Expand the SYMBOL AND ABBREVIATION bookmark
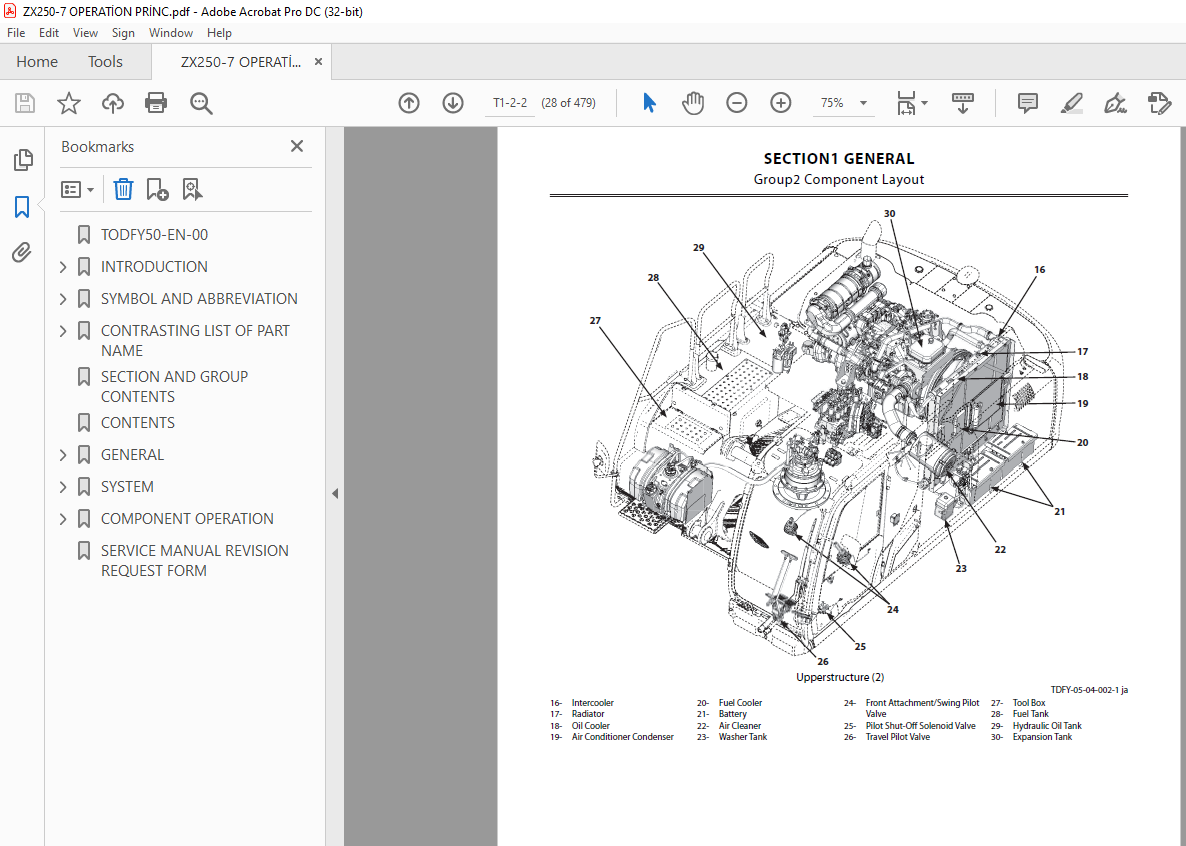The width and height of the screenshot is (1186, 846). (64, 299)
